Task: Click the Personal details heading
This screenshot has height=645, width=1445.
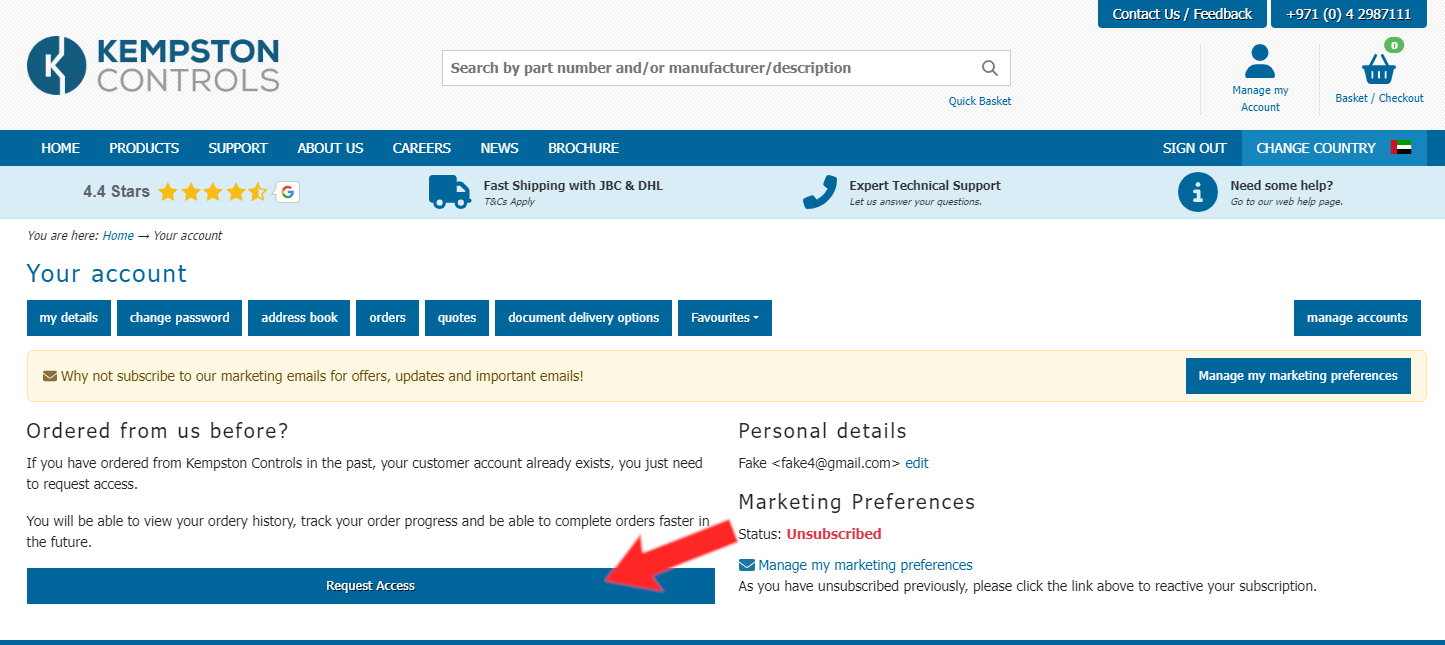Action: [822, 431]
